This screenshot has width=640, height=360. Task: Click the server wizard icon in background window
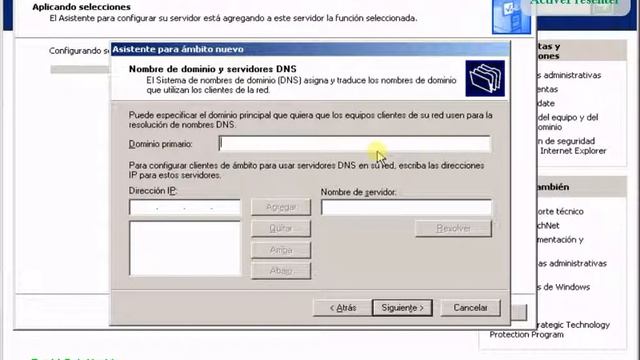511,16
